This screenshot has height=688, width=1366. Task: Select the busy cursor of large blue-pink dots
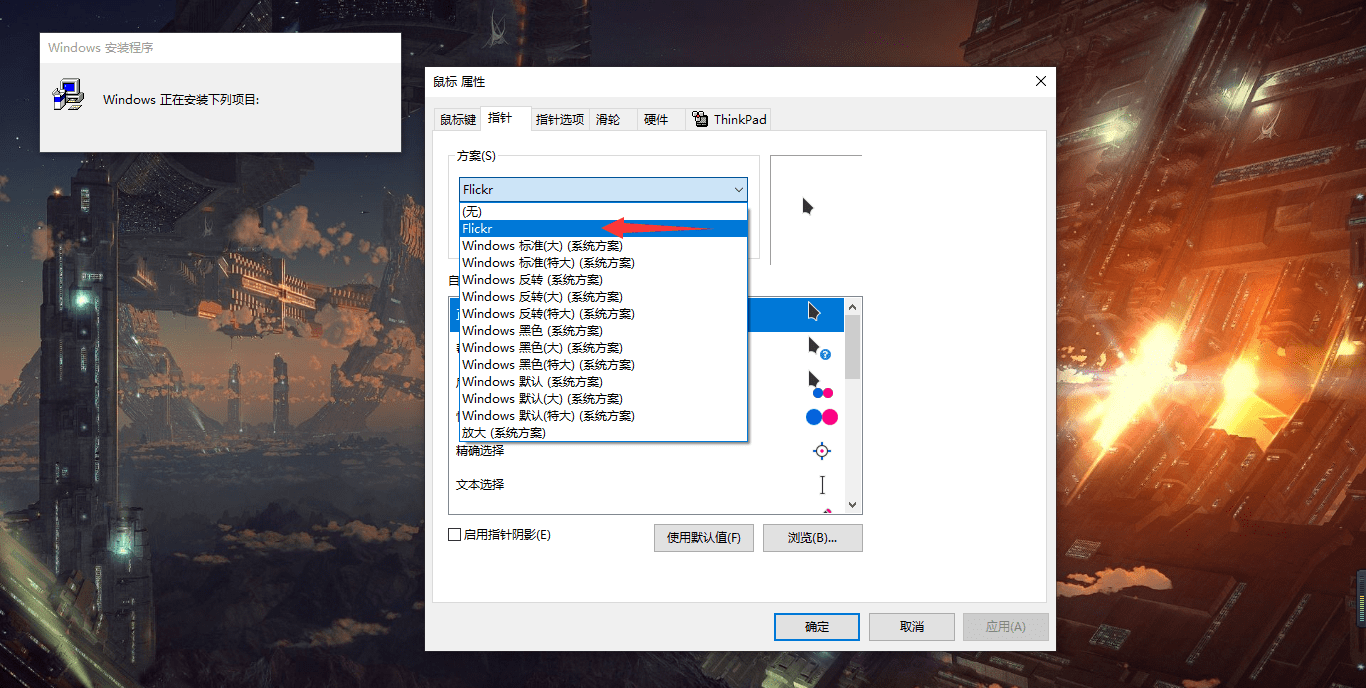[822, 417]
